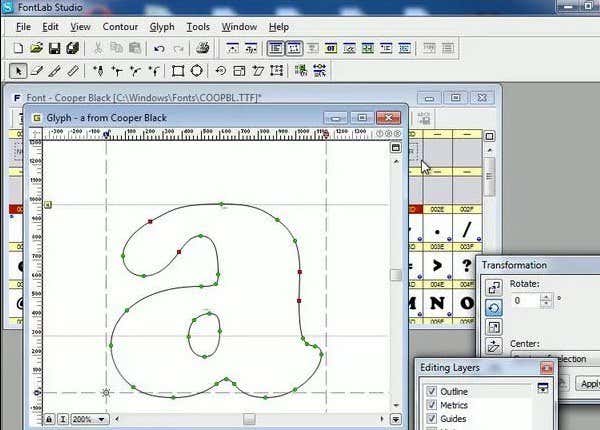Click the Undo arrow icon
Viewport: 600px width, 430px height.
tap(159, 48)
